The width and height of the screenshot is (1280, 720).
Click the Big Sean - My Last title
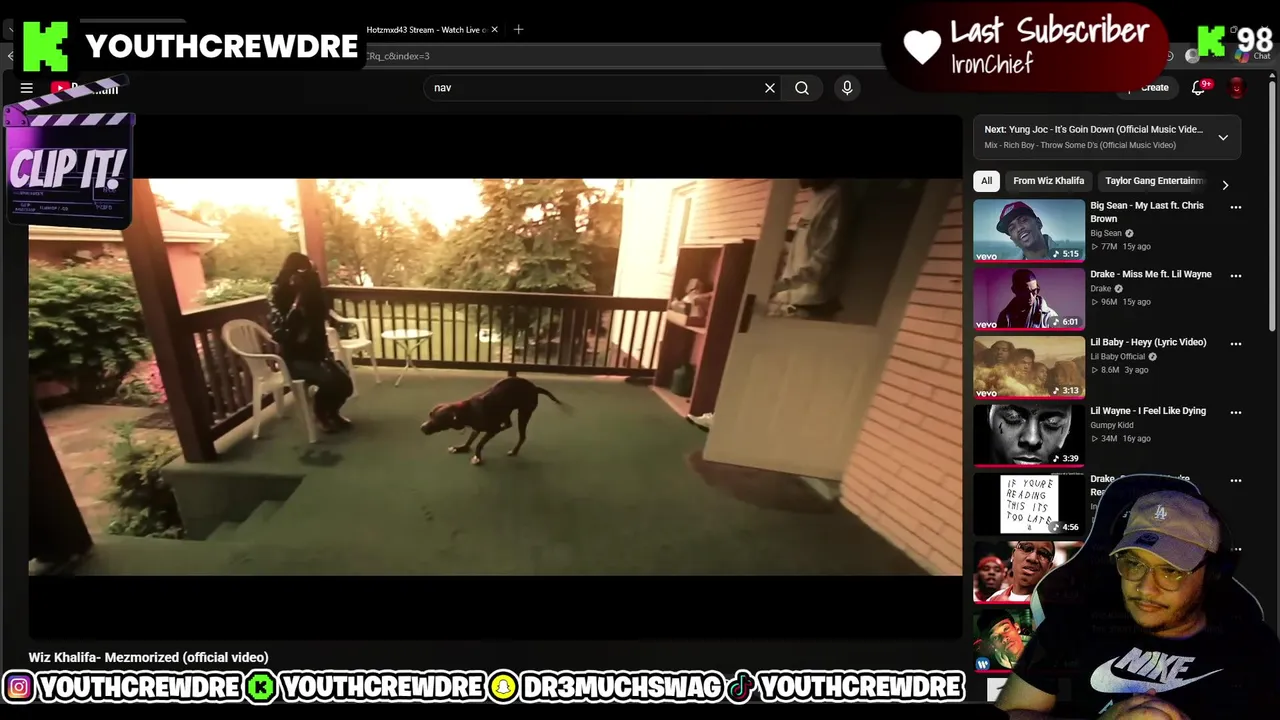coord(1147,212)
